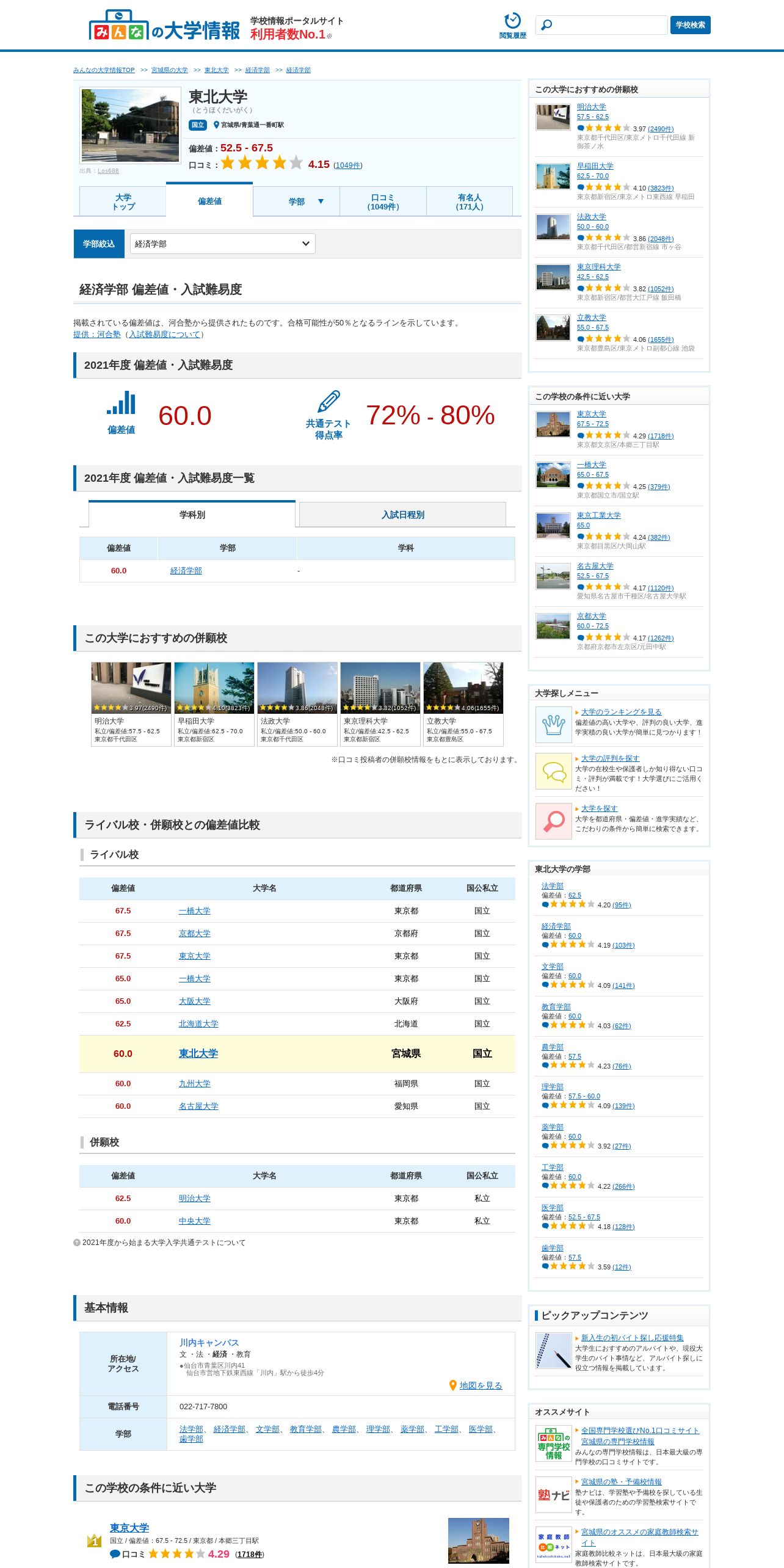Click the 学校検索 button
The image size is (784, 1568).
690,25
